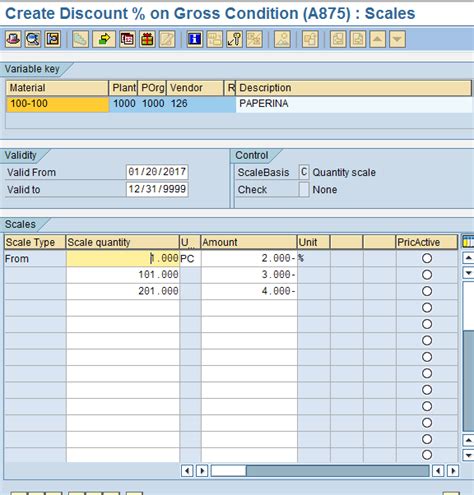This screenshot has width=474, height=495.
Task: Click material value 100-100
Action: click(x=57, y=104)
